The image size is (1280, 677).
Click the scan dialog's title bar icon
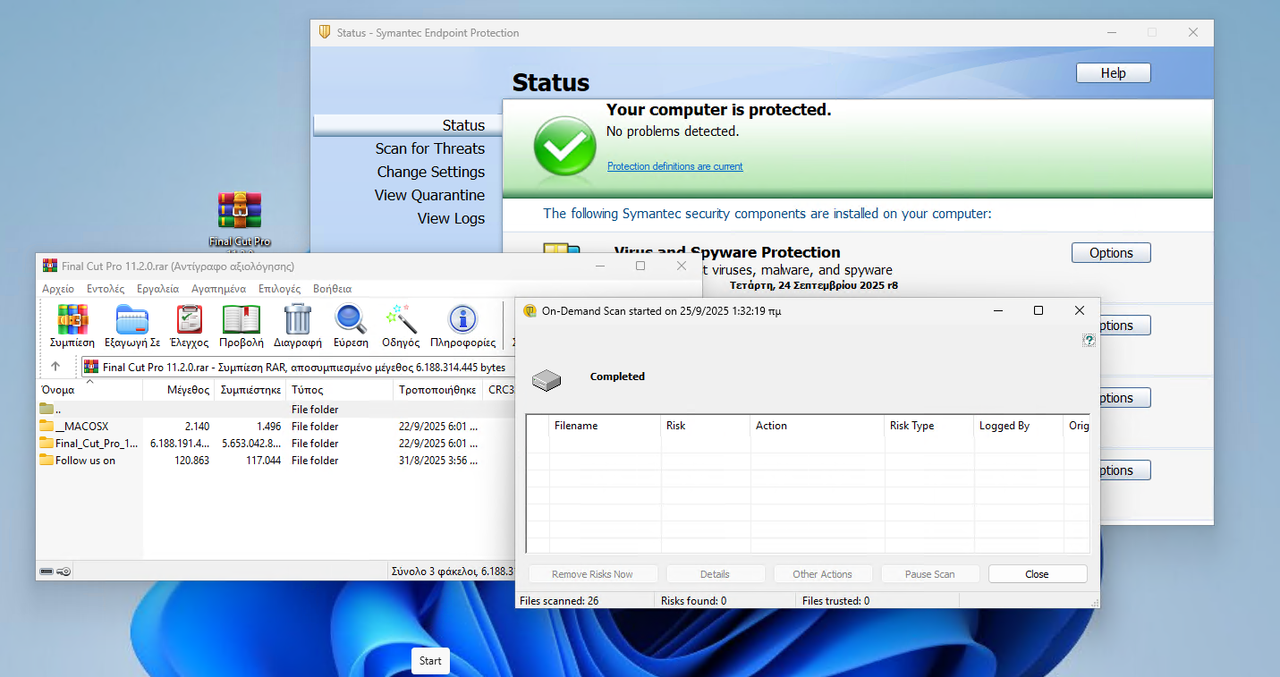click(x=530, y=311)
